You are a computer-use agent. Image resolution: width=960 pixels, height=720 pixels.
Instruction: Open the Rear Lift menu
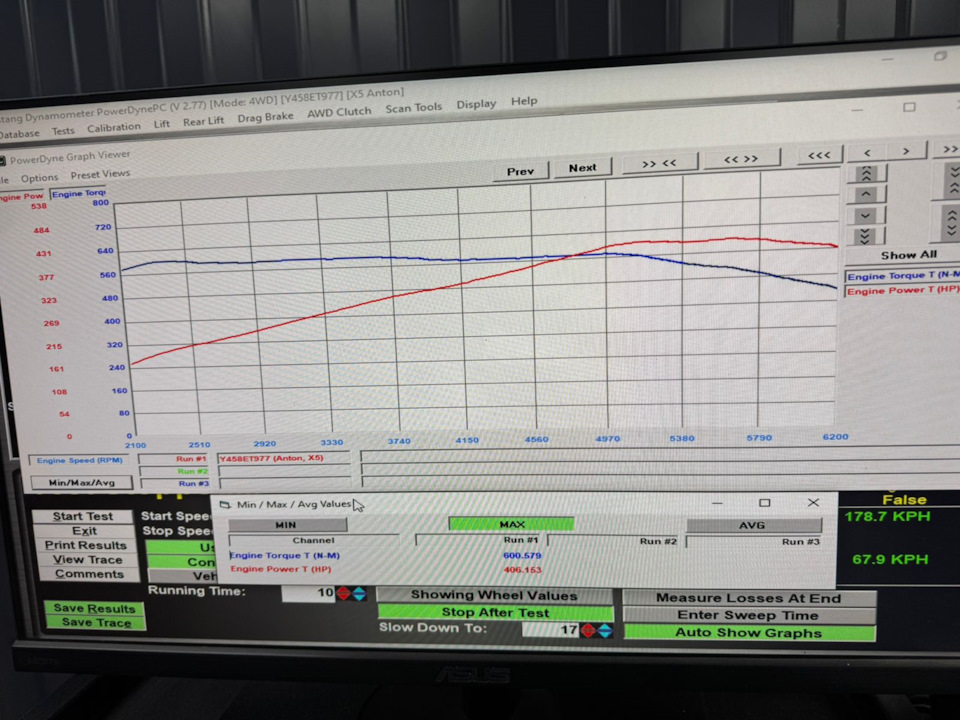tap(203, 121)
